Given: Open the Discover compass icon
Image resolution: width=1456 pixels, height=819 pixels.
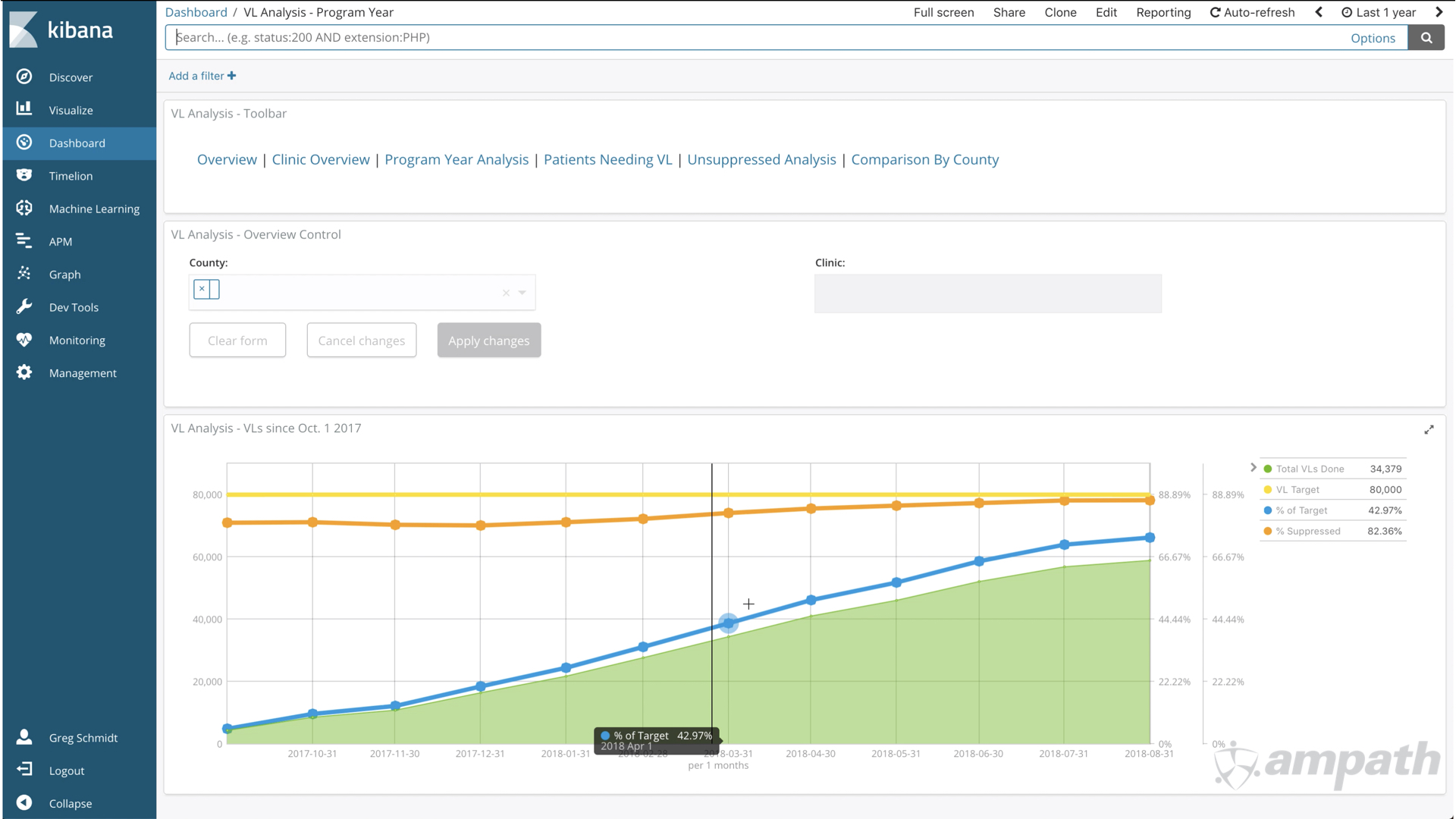Looking at the screenshot, I should (24, 77).
